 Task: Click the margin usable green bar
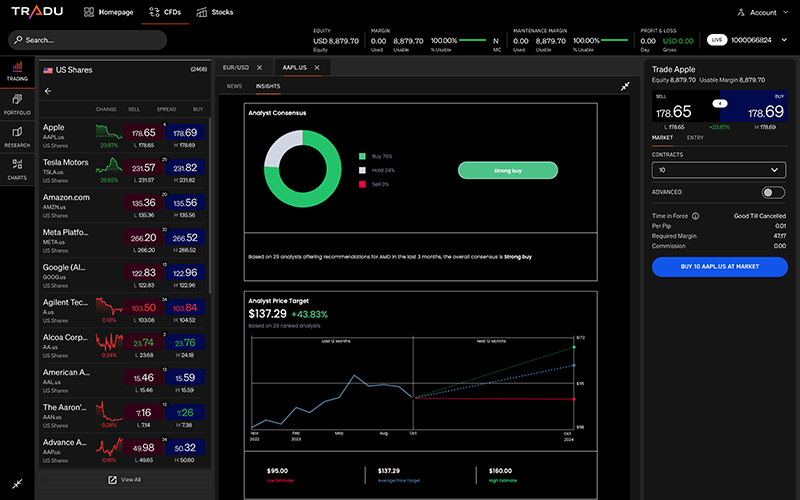473,40
